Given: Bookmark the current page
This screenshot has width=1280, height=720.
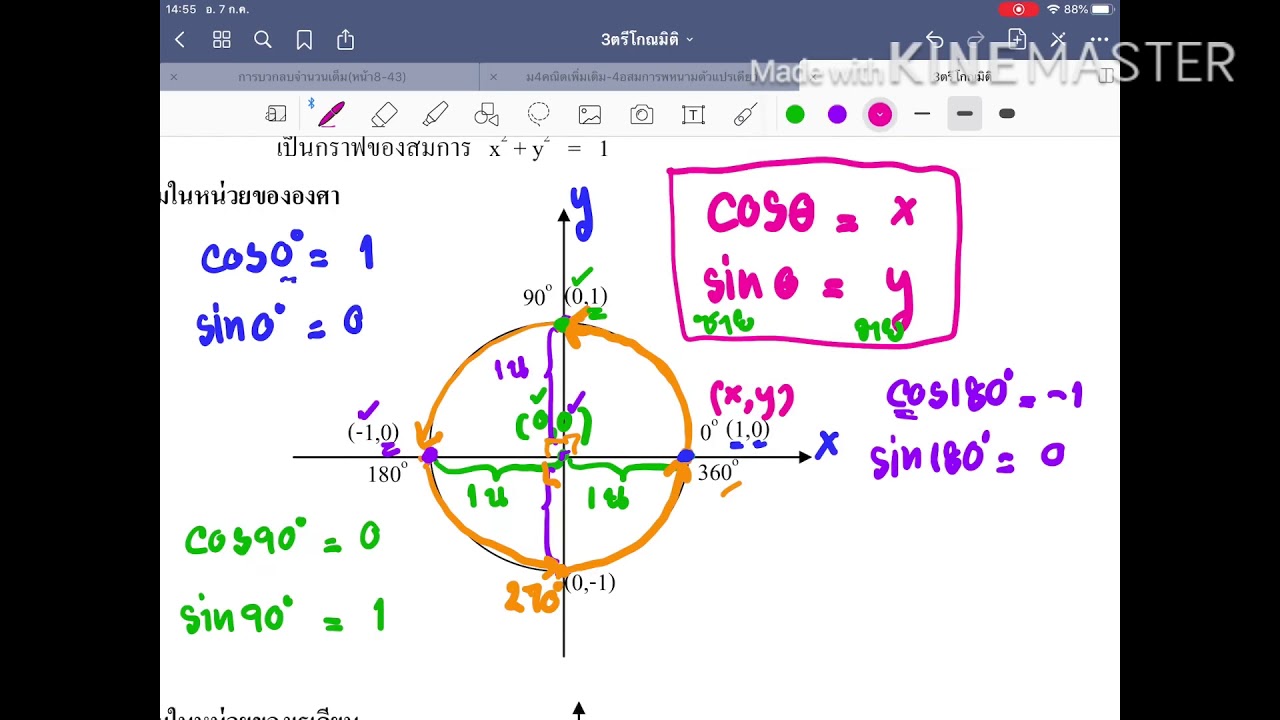Looking at the screenshot, I should pos(304,40).
